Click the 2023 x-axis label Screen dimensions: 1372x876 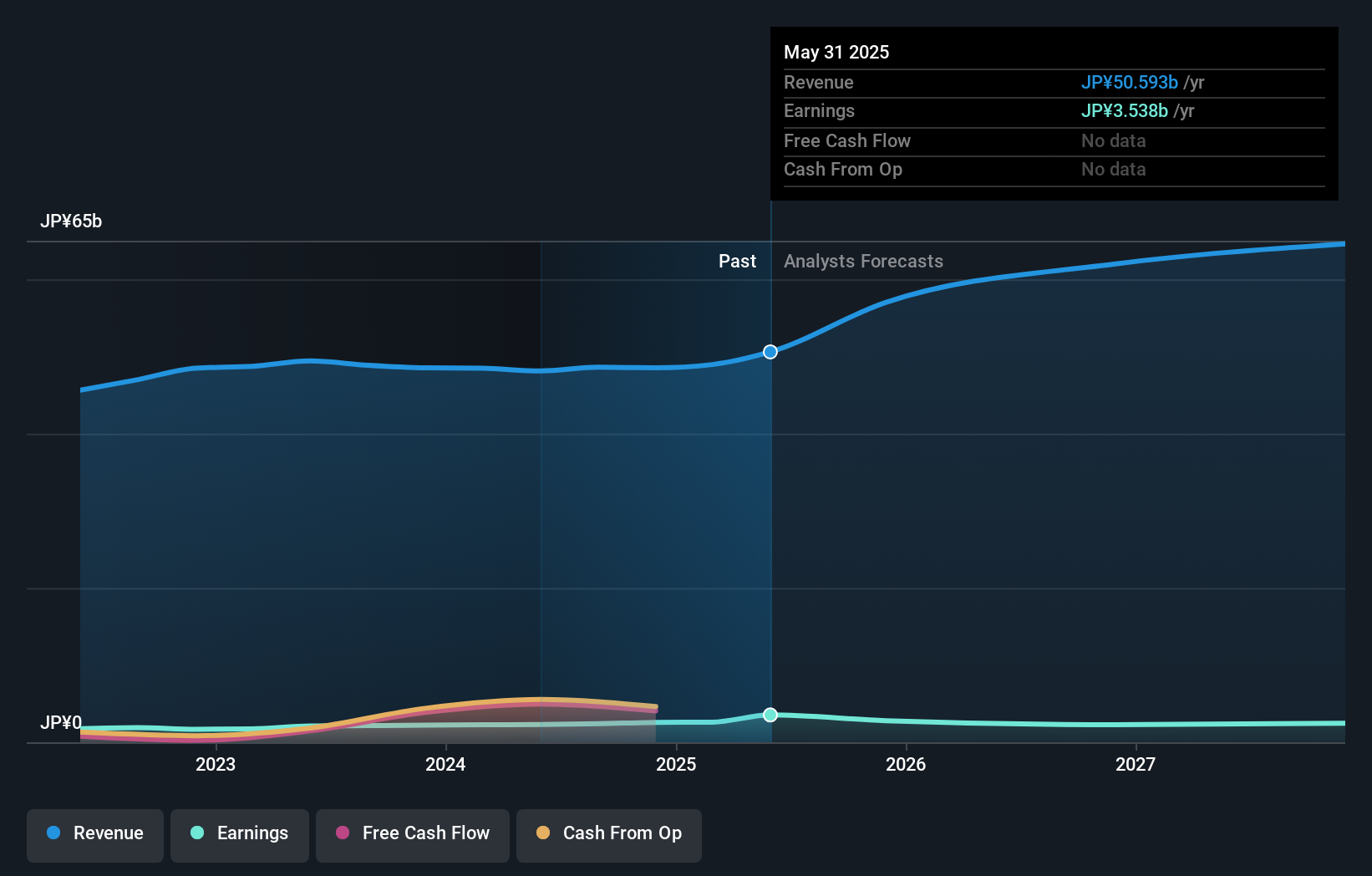(x=216, y=764)
